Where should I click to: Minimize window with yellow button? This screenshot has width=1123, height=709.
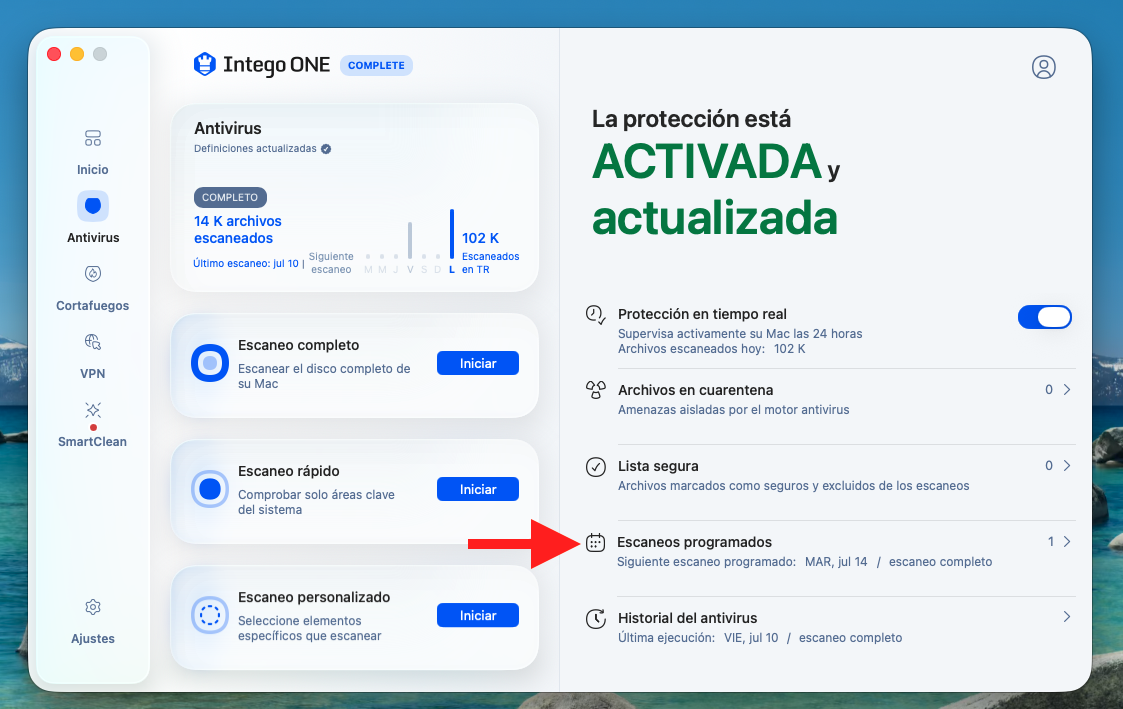pyautogui.click(x=77, y=54)
